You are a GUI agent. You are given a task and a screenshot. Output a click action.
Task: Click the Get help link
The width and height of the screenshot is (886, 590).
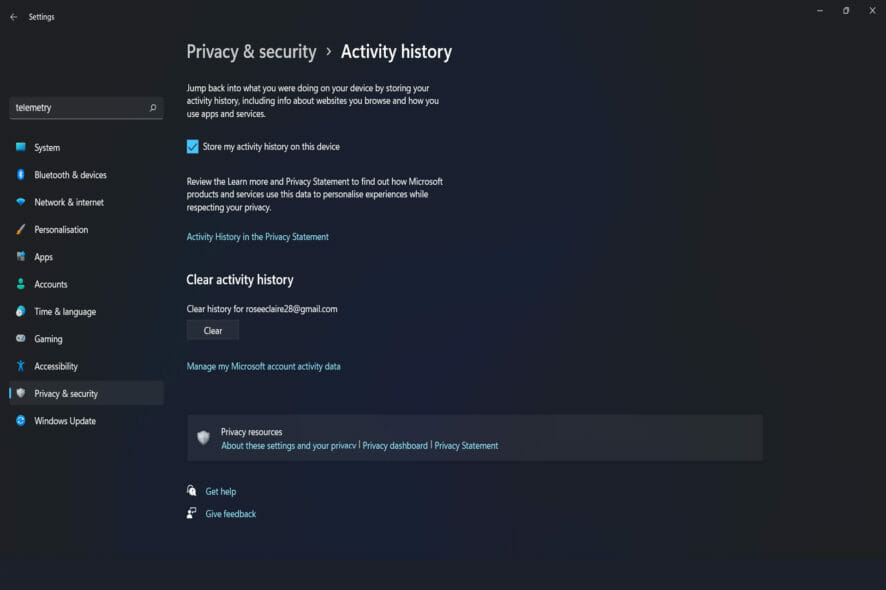pos(220,492)
